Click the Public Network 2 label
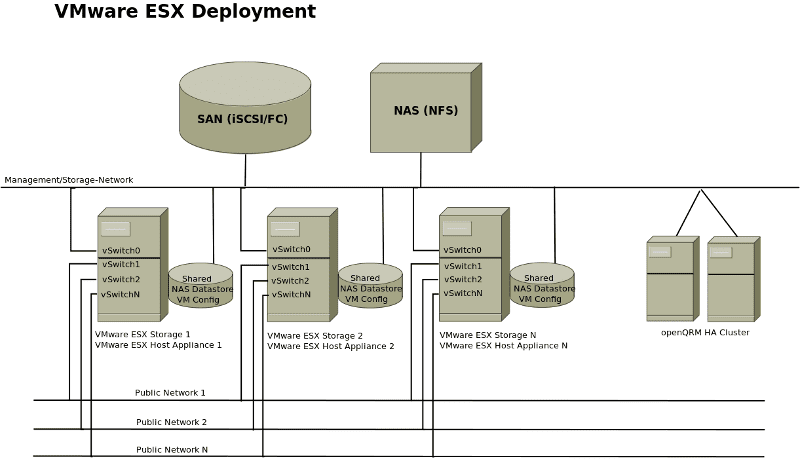 (171, 422)
